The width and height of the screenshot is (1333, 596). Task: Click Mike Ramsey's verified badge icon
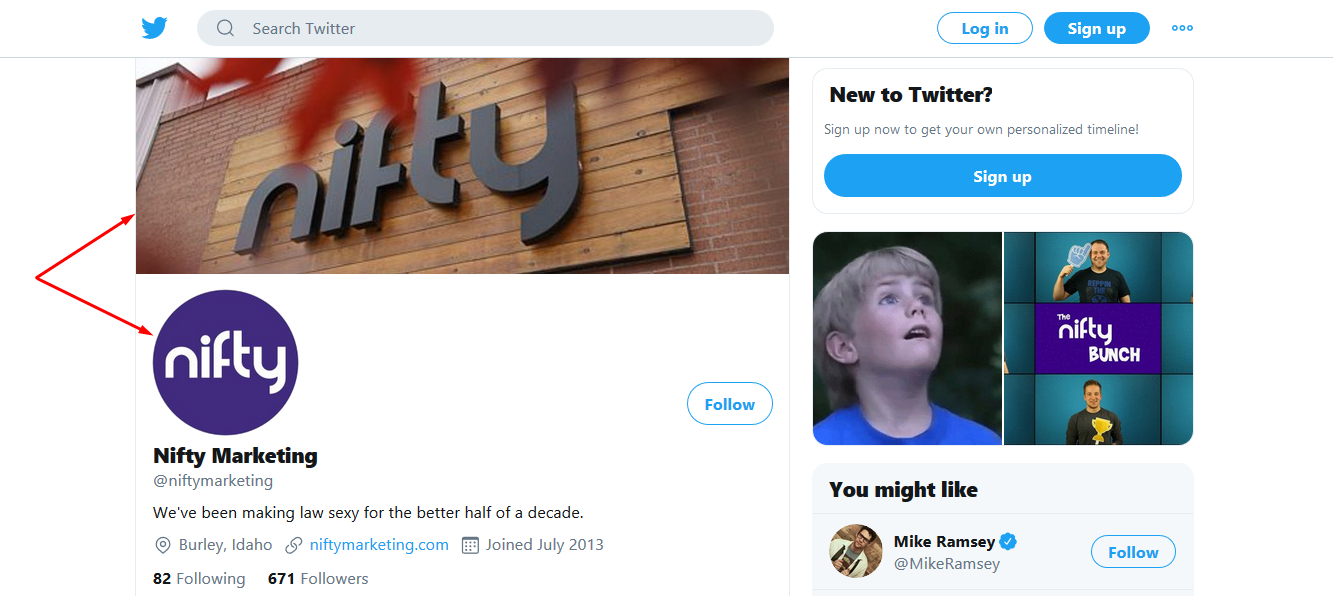pos(1009,542)
